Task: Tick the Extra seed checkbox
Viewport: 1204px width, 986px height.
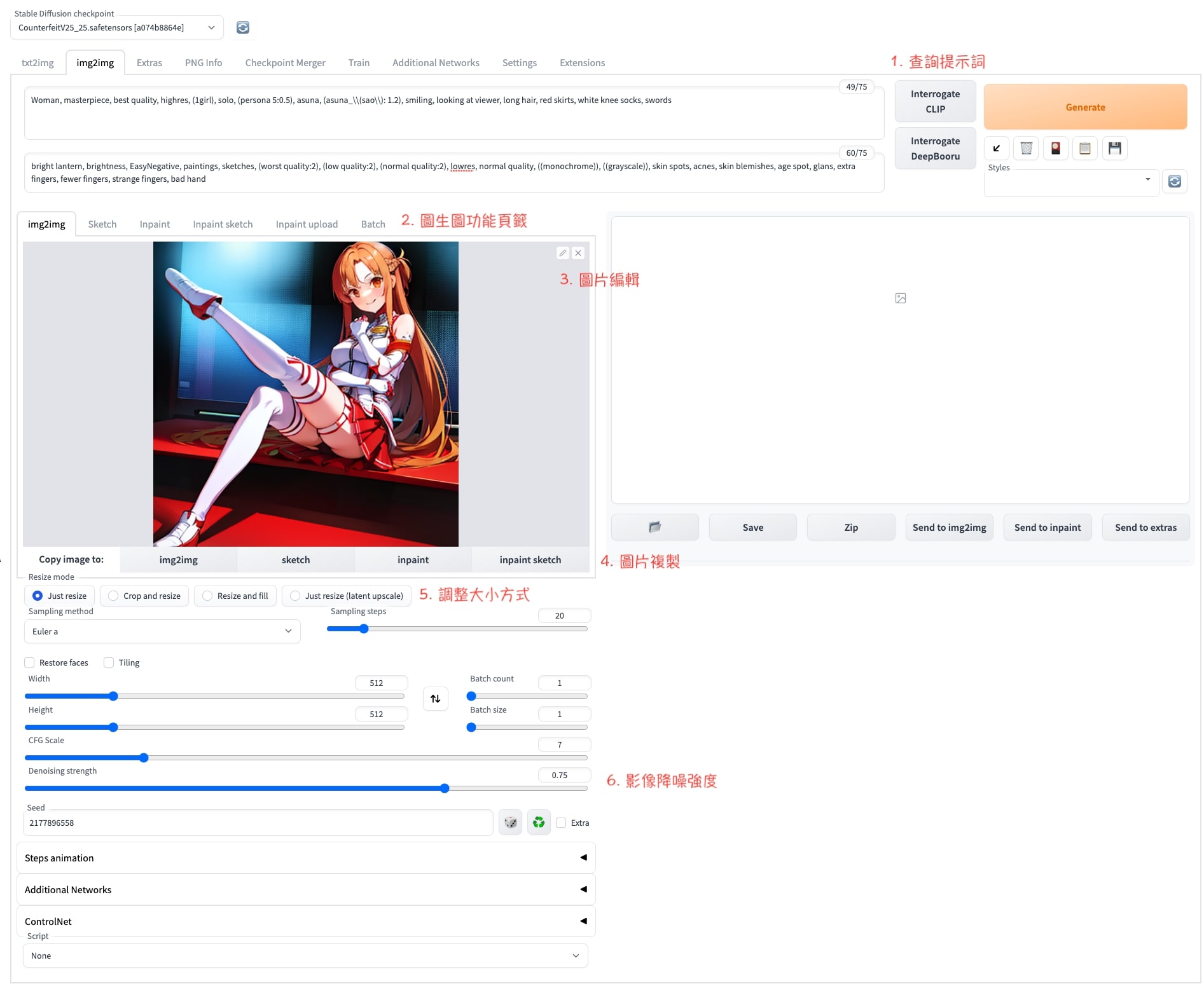Action: [561, 823]
